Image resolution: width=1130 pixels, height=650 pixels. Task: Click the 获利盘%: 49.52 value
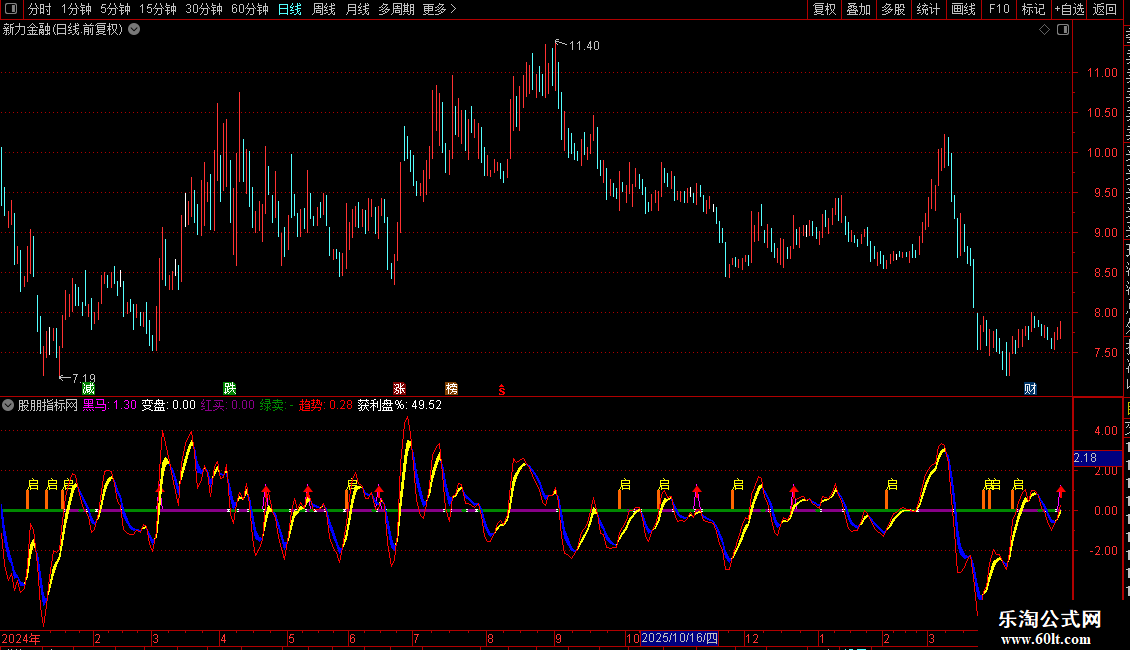tap(400, 405)
